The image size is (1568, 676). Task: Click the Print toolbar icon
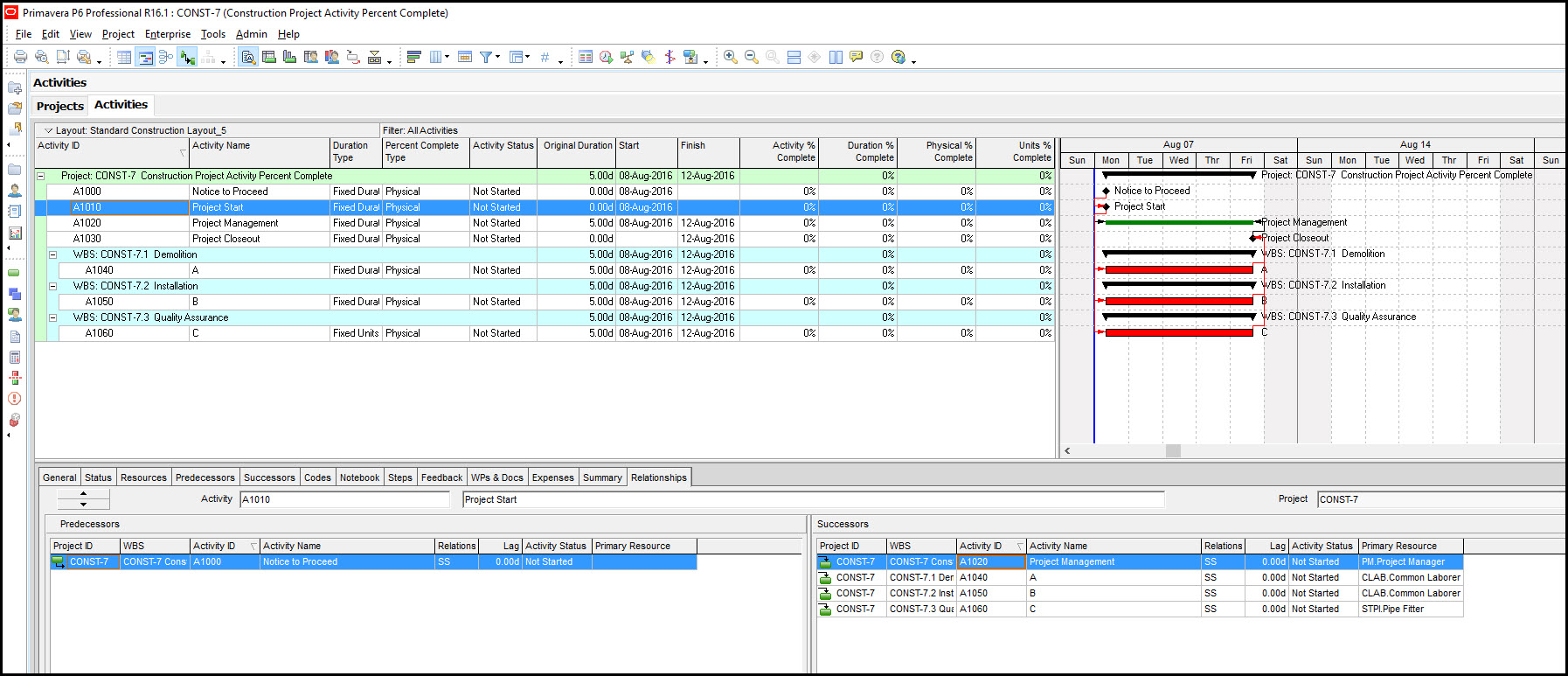20,57
